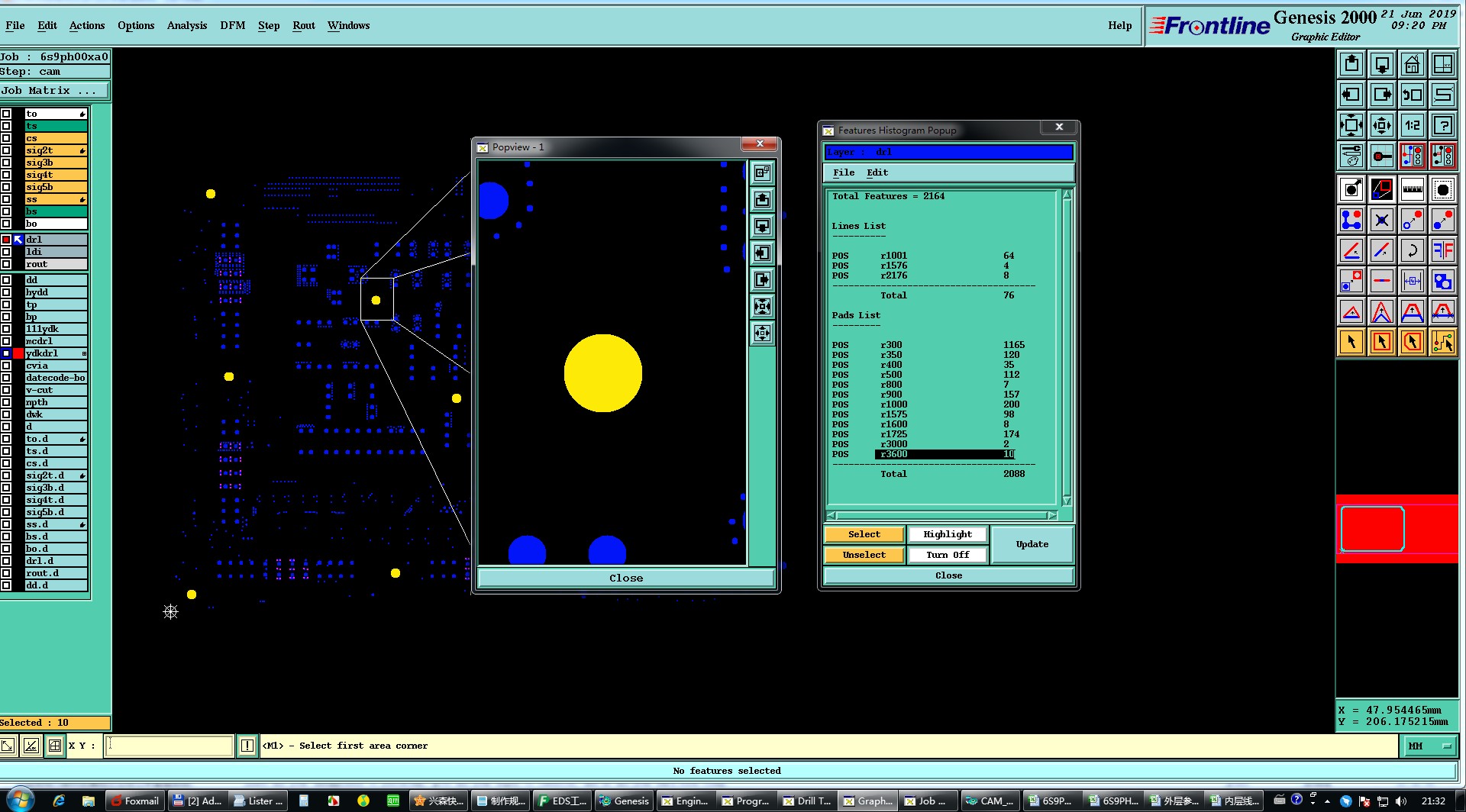Click the mirror double F icon
This screenshot has height=812, width=1466.
1443,250
